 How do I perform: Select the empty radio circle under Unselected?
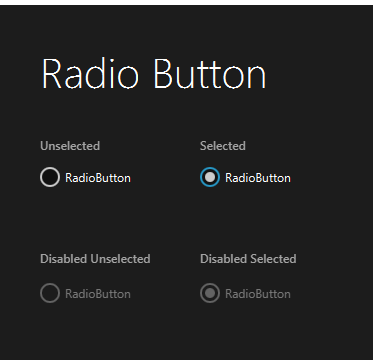(x=50, y=177)
